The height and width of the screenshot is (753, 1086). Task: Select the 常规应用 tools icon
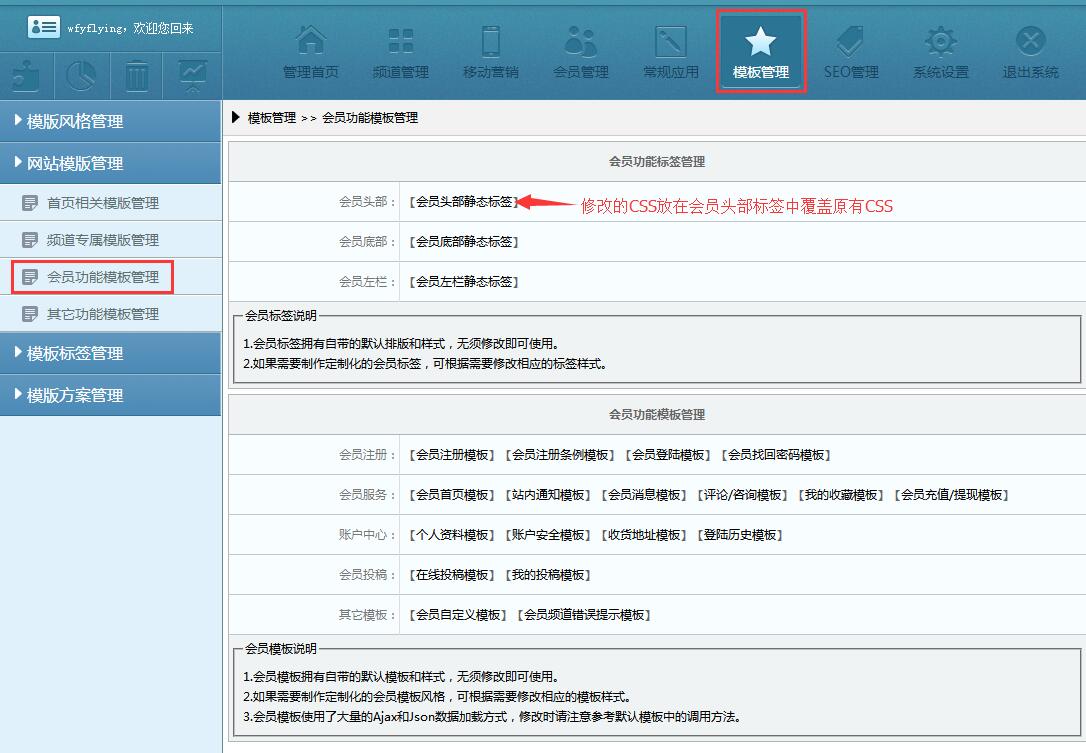(671, 42)
